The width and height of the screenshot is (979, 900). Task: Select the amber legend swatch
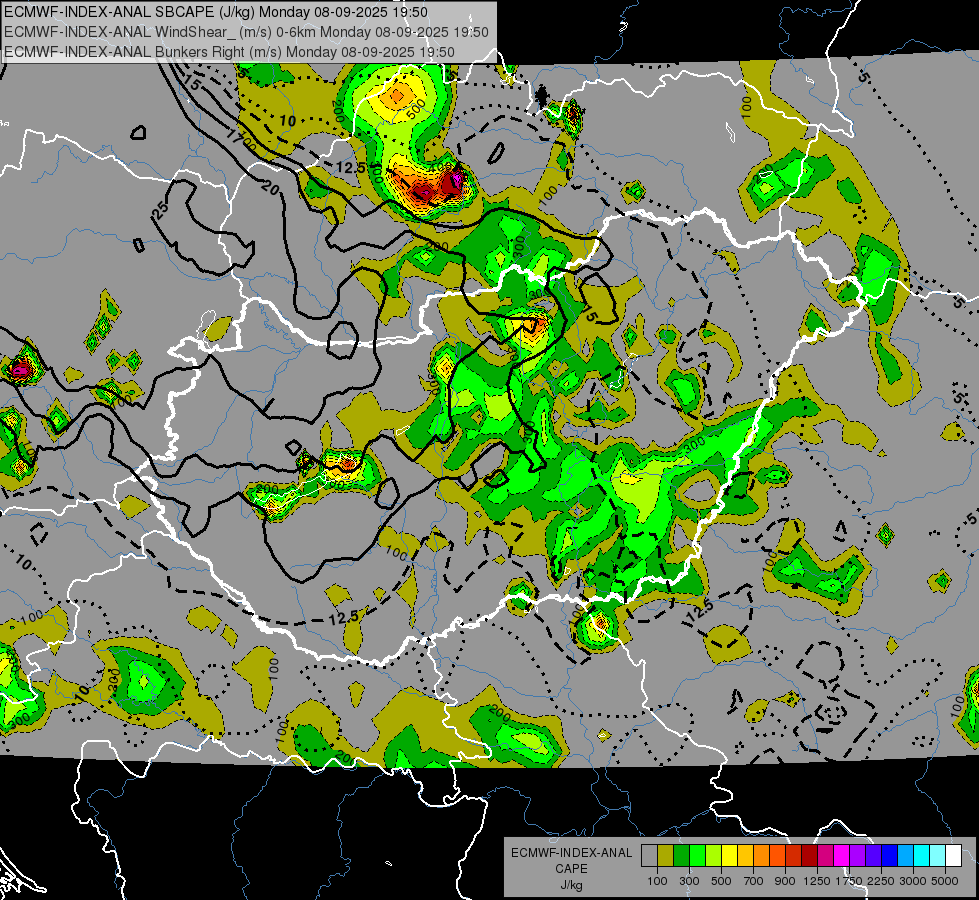pos(745,856)
